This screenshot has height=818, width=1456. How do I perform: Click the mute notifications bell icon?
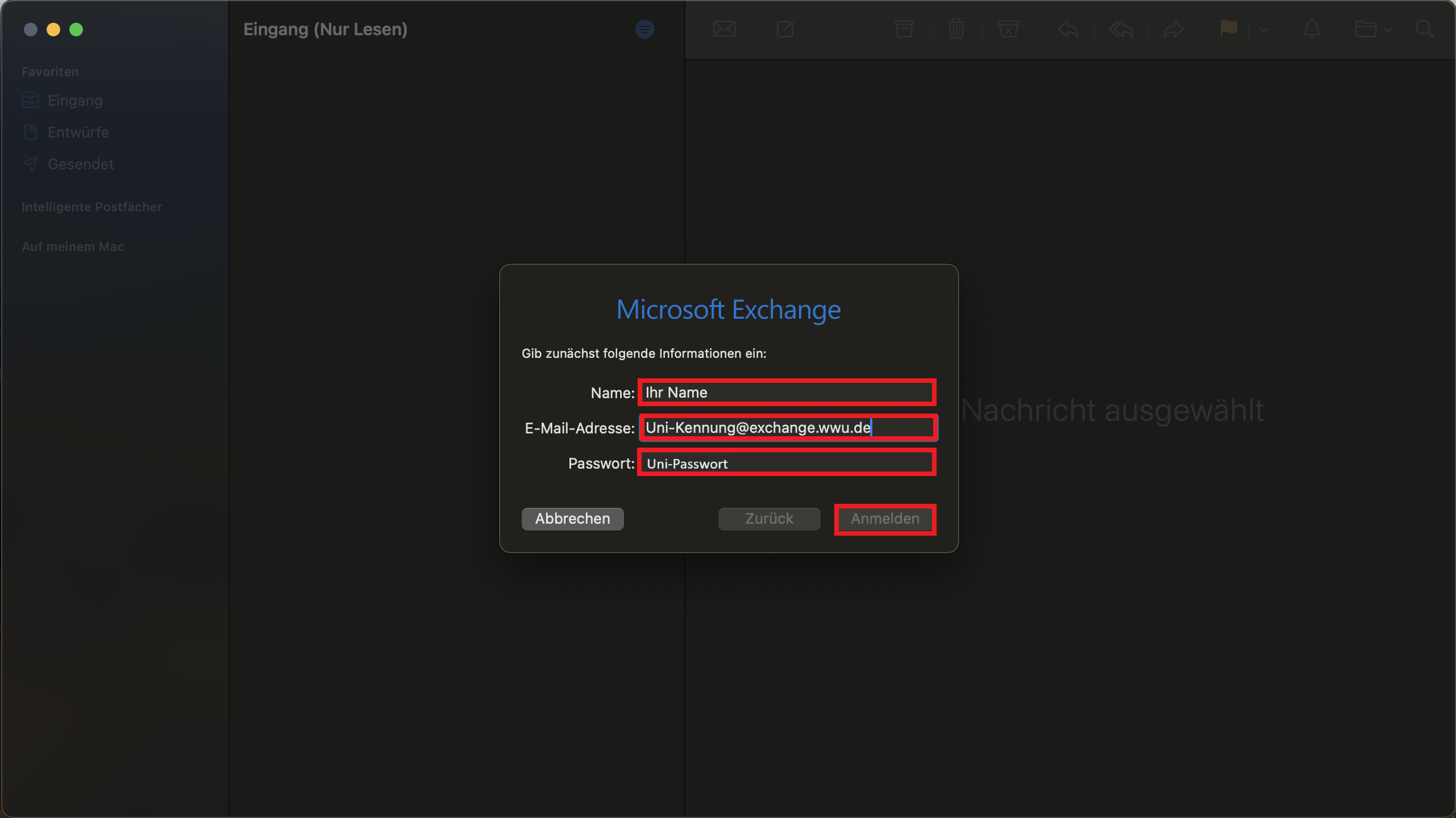point(1312,29)
